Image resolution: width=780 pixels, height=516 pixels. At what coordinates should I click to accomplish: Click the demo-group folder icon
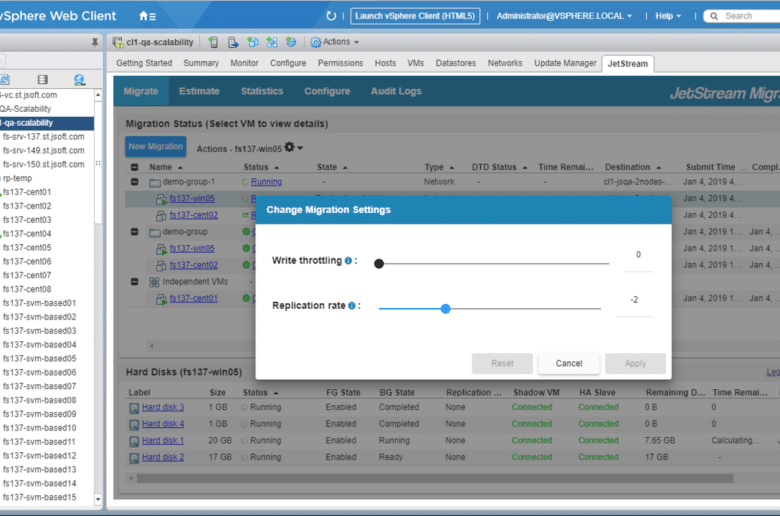click(x=155, y=232)
